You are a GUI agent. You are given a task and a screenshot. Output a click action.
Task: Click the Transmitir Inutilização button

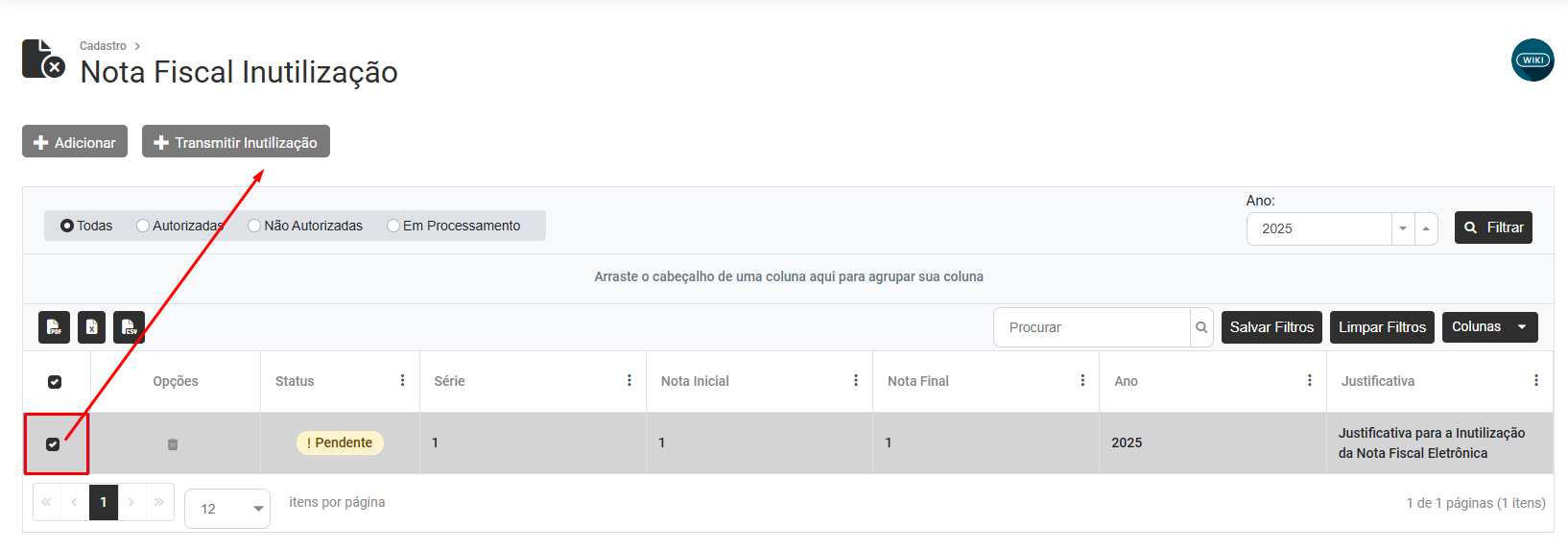236,142
